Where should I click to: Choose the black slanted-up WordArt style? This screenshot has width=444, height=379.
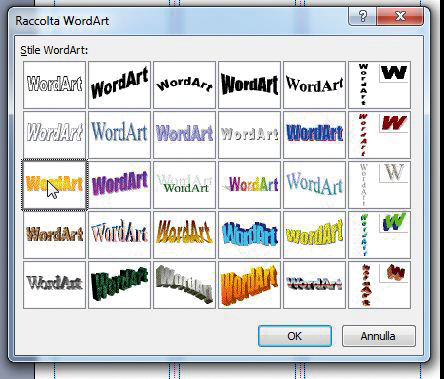(120, 85)
